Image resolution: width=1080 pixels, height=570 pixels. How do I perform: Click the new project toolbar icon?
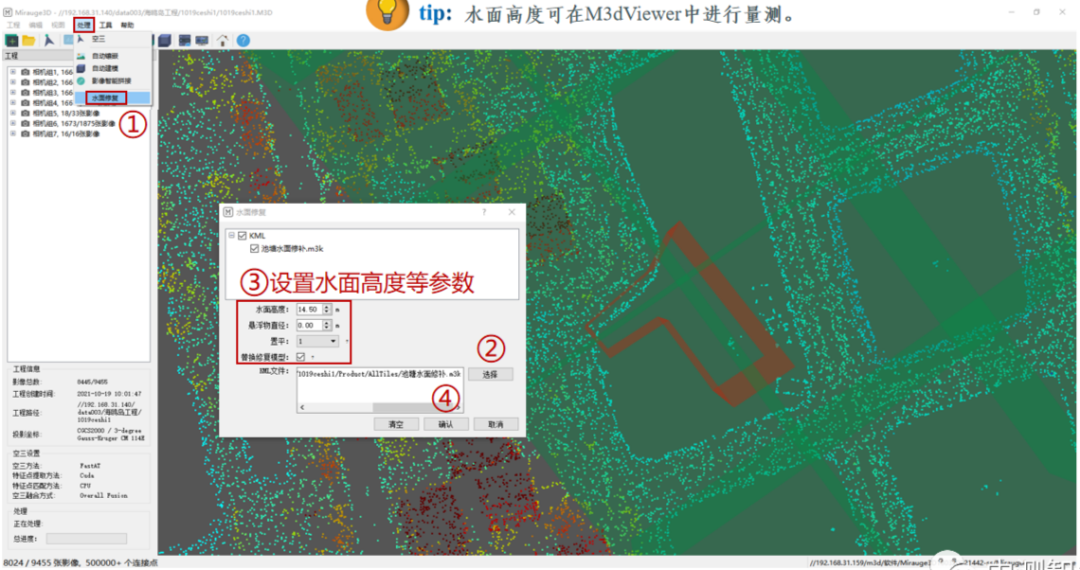pos(12,40)
